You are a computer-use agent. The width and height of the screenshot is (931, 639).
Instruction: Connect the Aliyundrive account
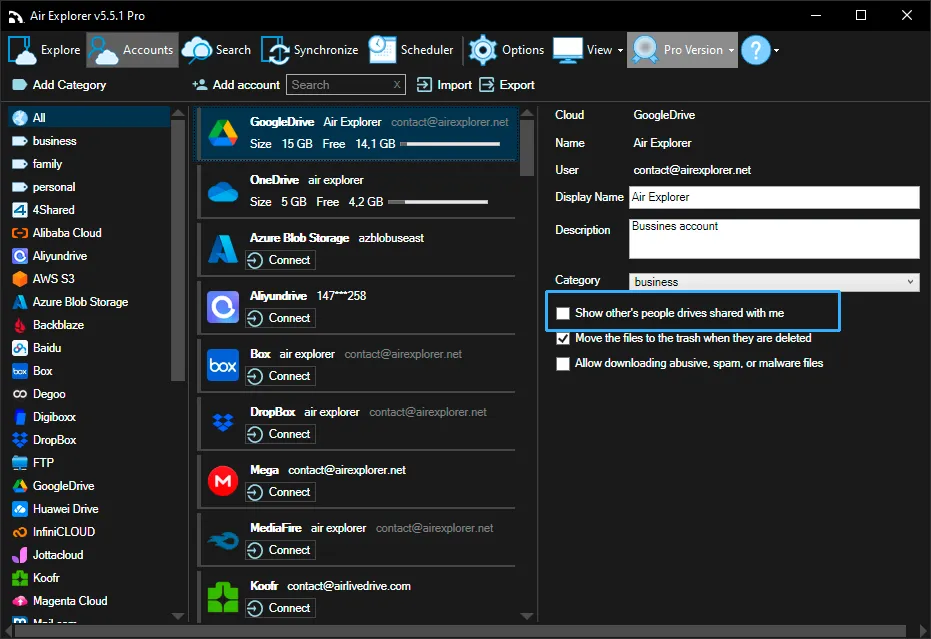click(x=280, y=318)
